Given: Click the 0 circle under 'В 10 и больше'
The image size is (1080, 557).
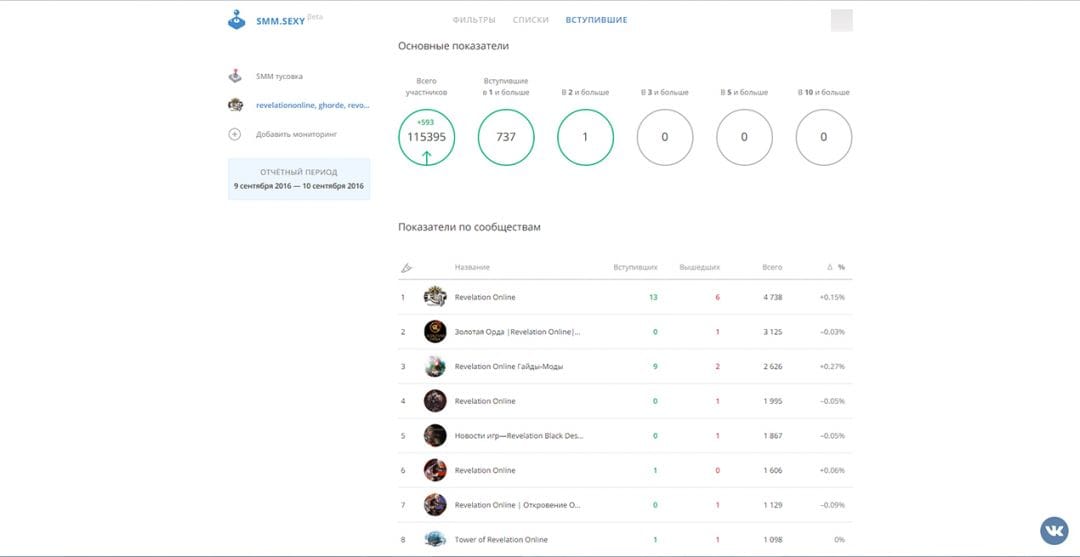Looking at the screenshot, I should pos(824,137).
